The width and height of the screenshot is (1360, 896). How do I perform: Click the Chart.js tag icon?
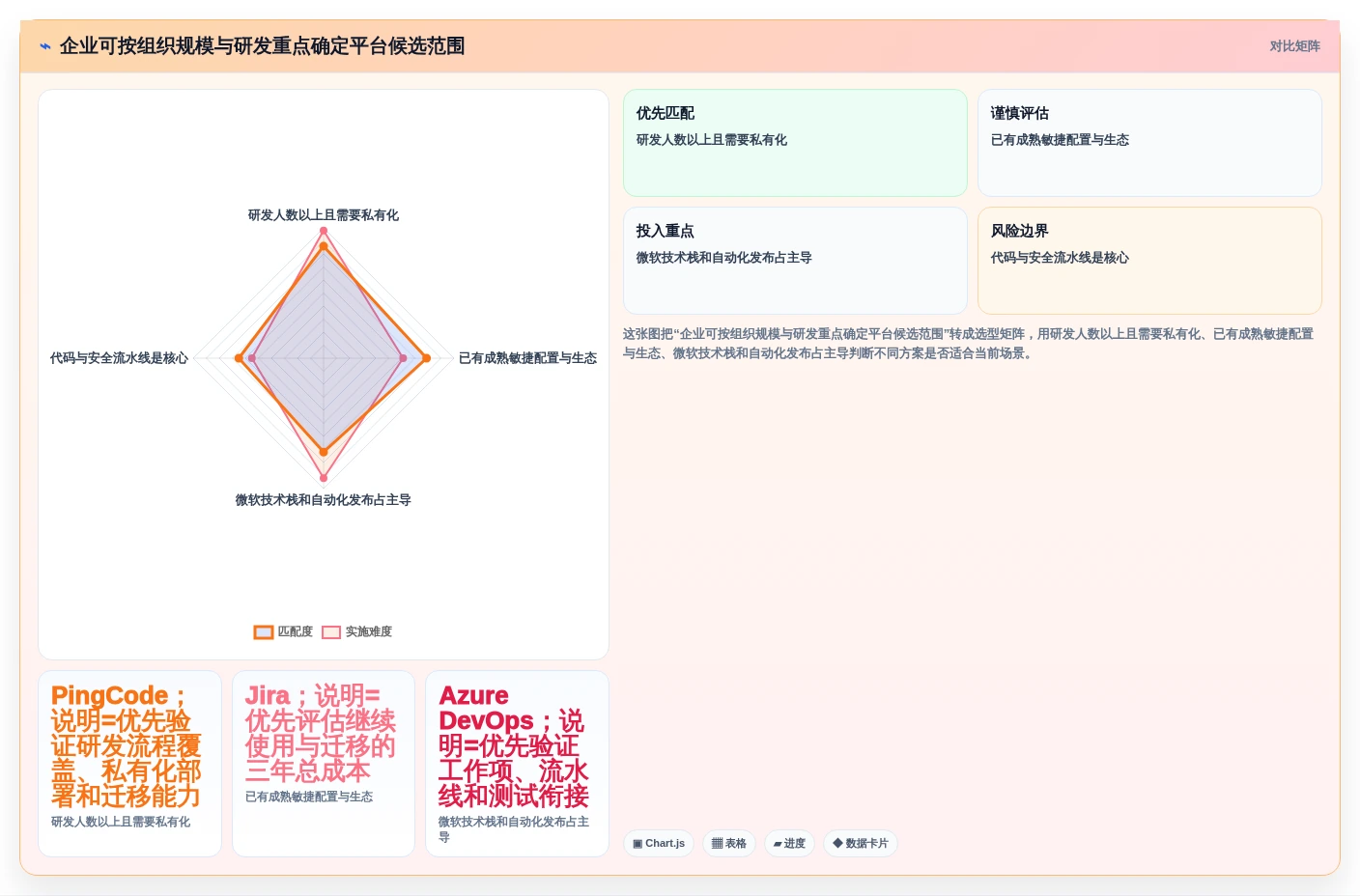637,844
